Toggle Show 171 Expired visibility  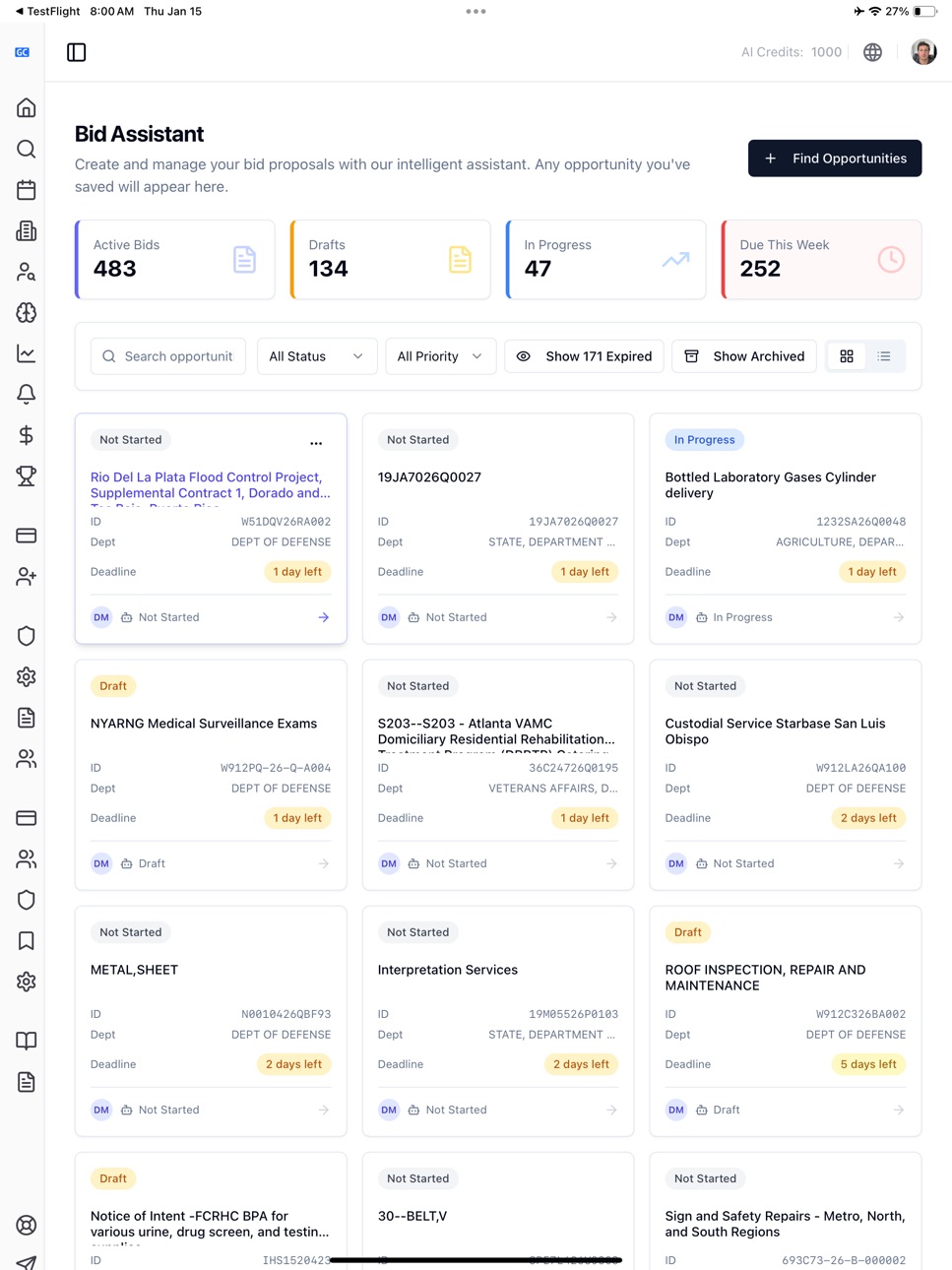click(x=584, y=356)
